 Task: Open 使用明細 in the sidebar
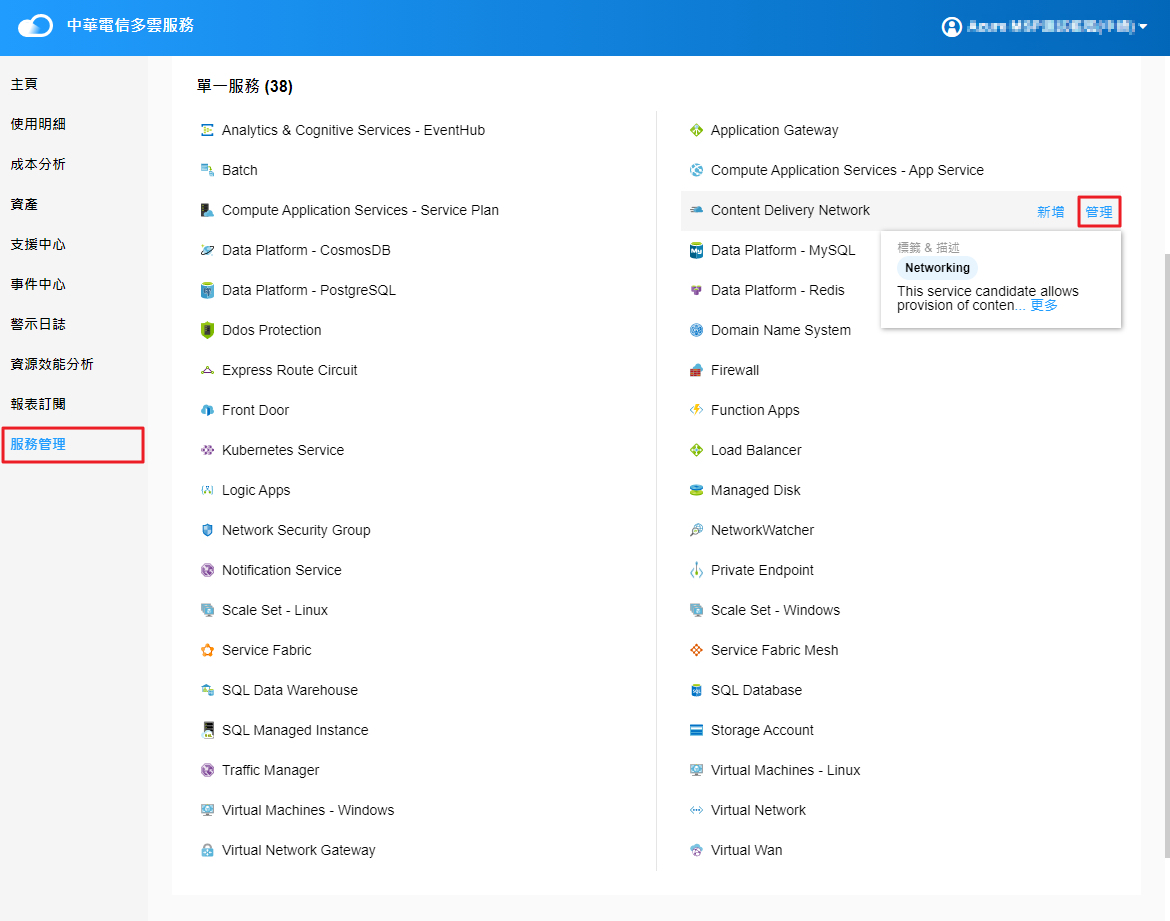point(38,124)
